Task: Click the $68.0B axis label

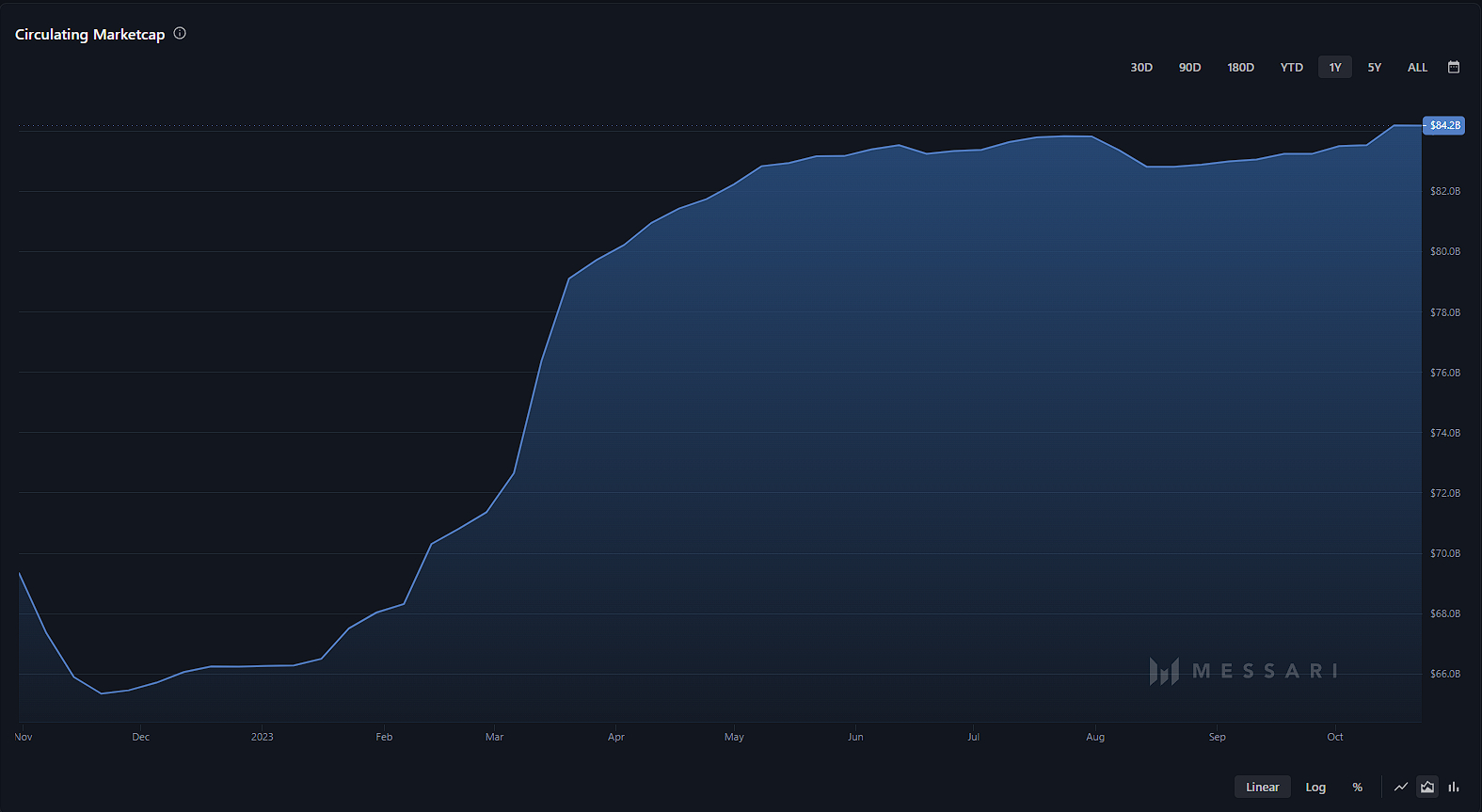Action: (x=1445, y=613)
